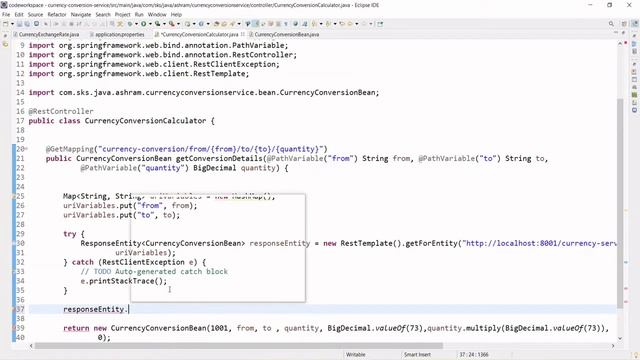Viewport: 640px width, 360px height.
Task: Expand the Debug dropdown arrow
Action: [136, 24]
